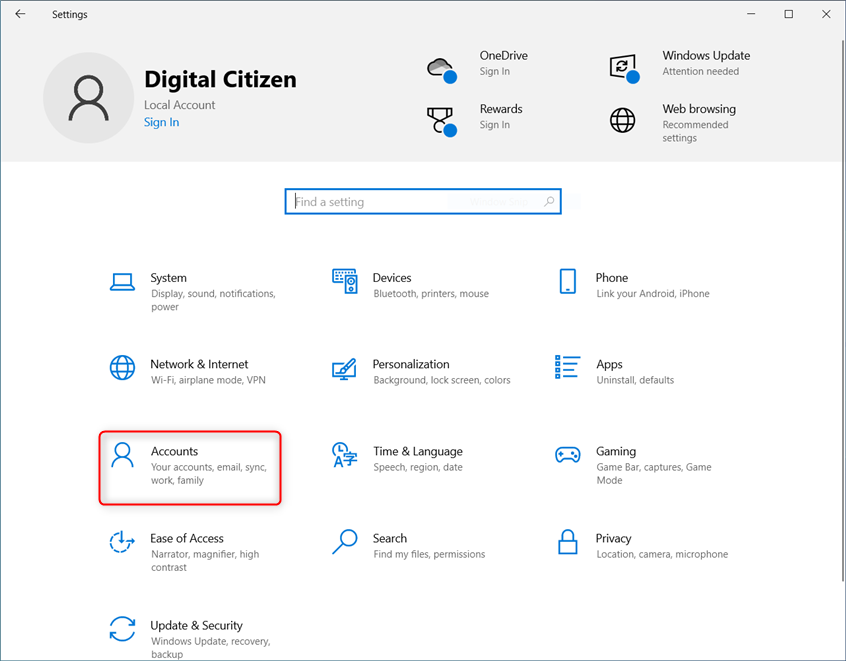Click the Ease of Access icon
The width and height of the screenshot is (846, 661).
pyautogui.click(x=122, y=542)
